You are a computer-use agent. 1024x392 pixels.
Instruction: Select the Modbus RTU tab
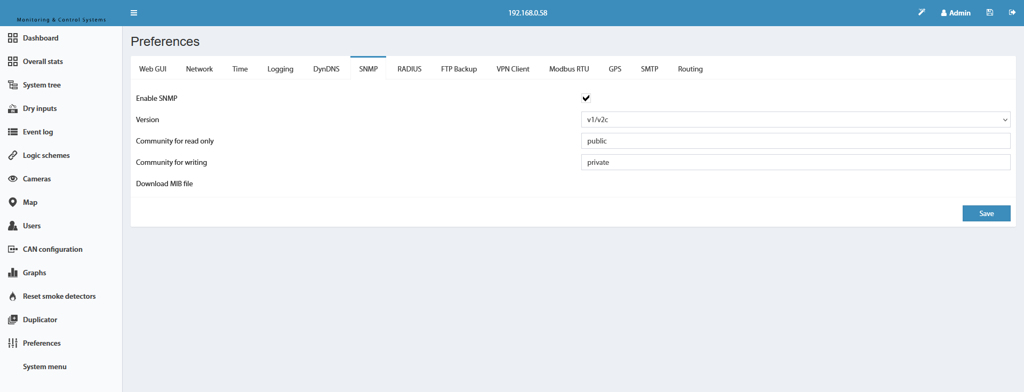coord(569,69)
